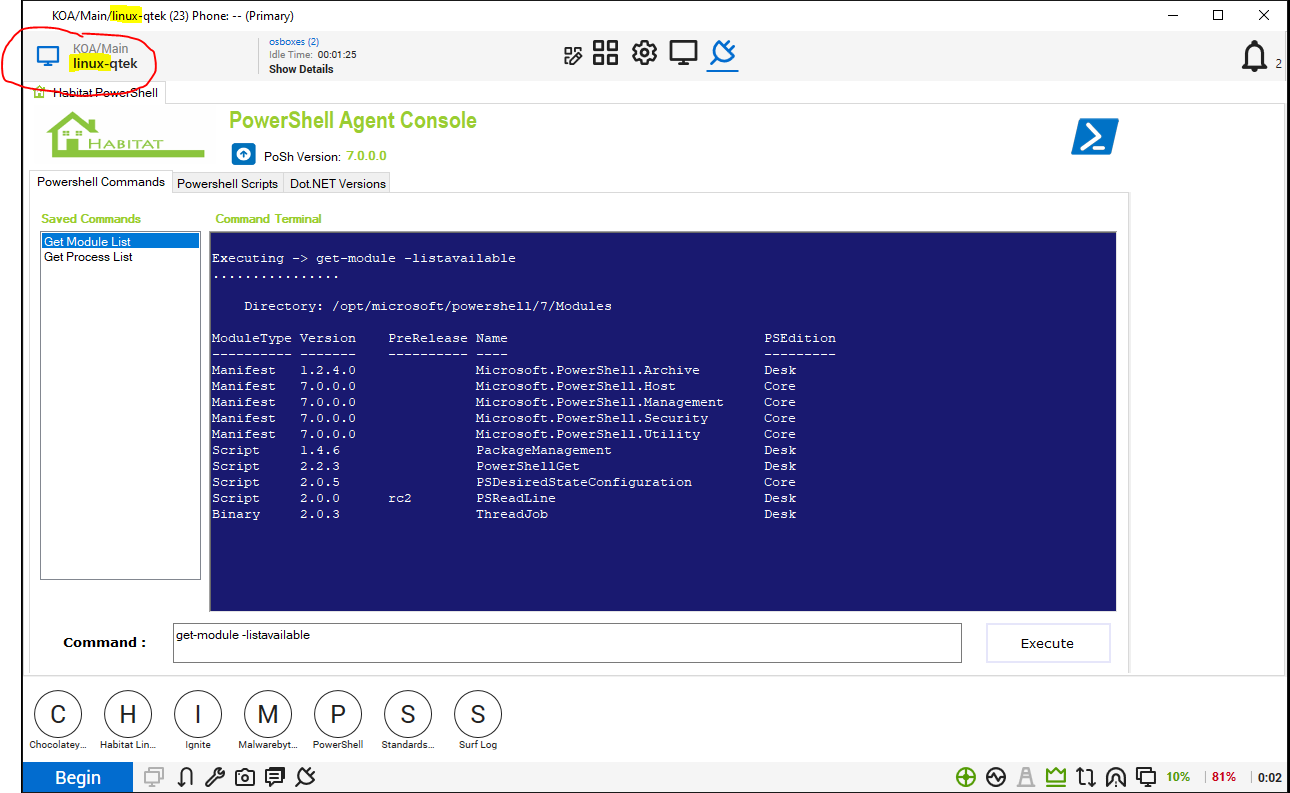This screenshot has width=1290, height=793.
Task: Click the blue PowerShell logo icon
Action: 1095,137
